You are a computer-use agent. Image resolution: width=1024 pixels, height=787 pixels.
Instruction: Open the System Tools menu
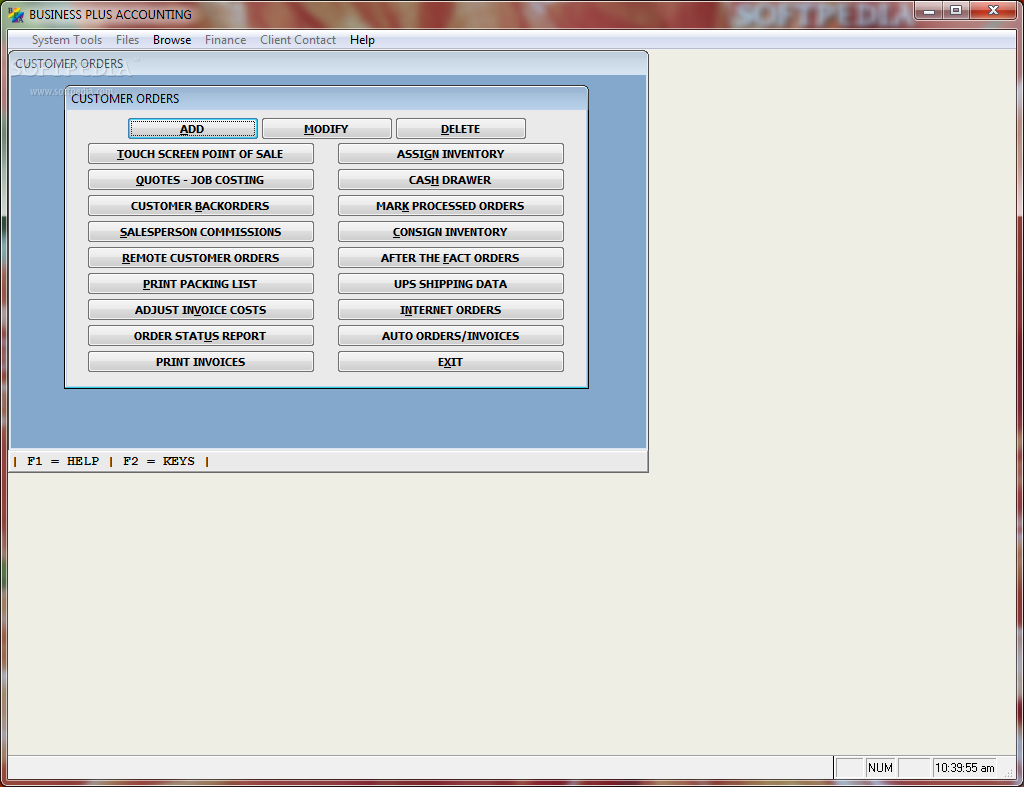(x=67, y=40)
